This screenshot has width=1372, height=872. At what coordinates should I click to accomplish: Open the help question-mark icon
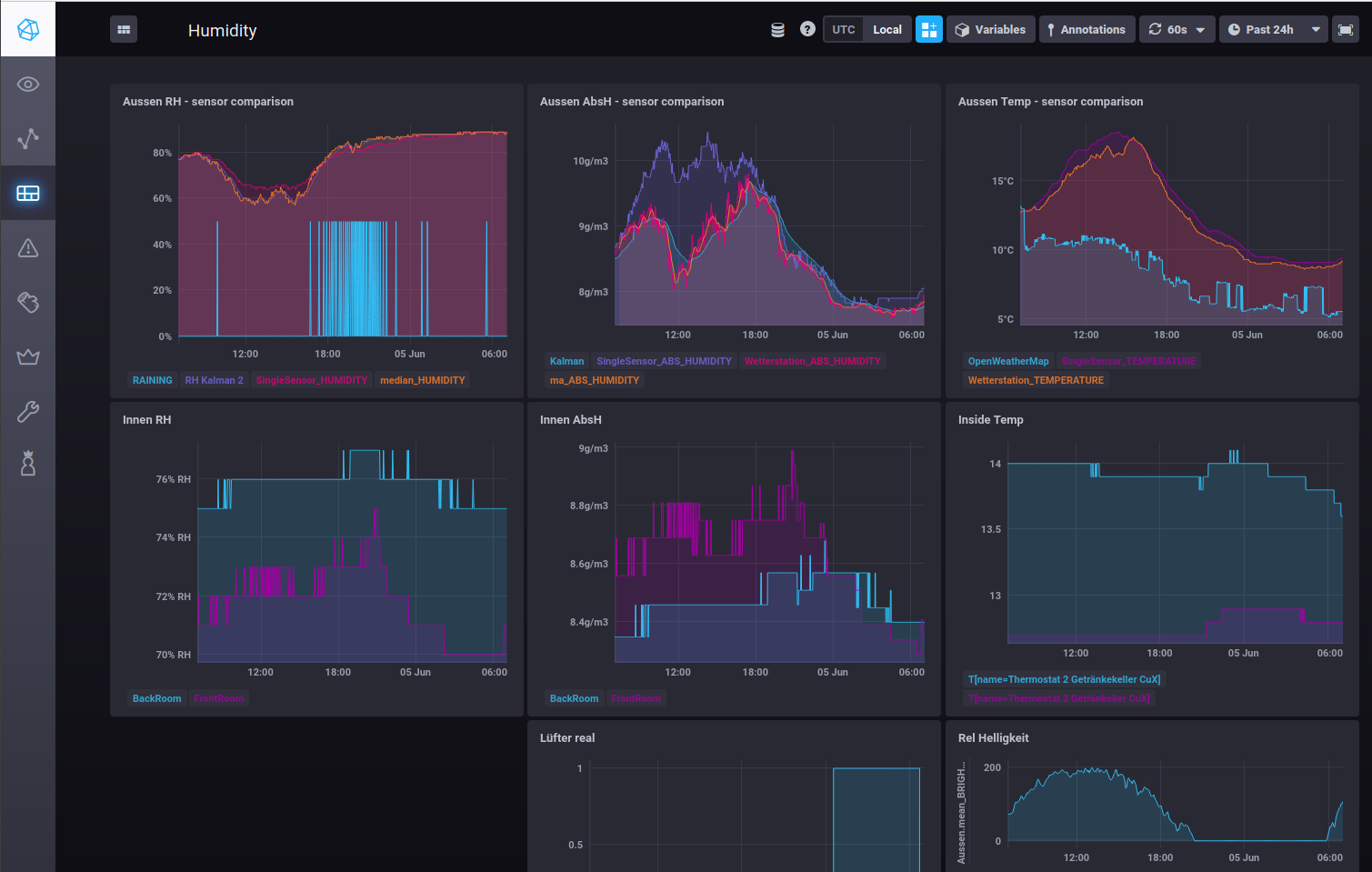(807, 28)
